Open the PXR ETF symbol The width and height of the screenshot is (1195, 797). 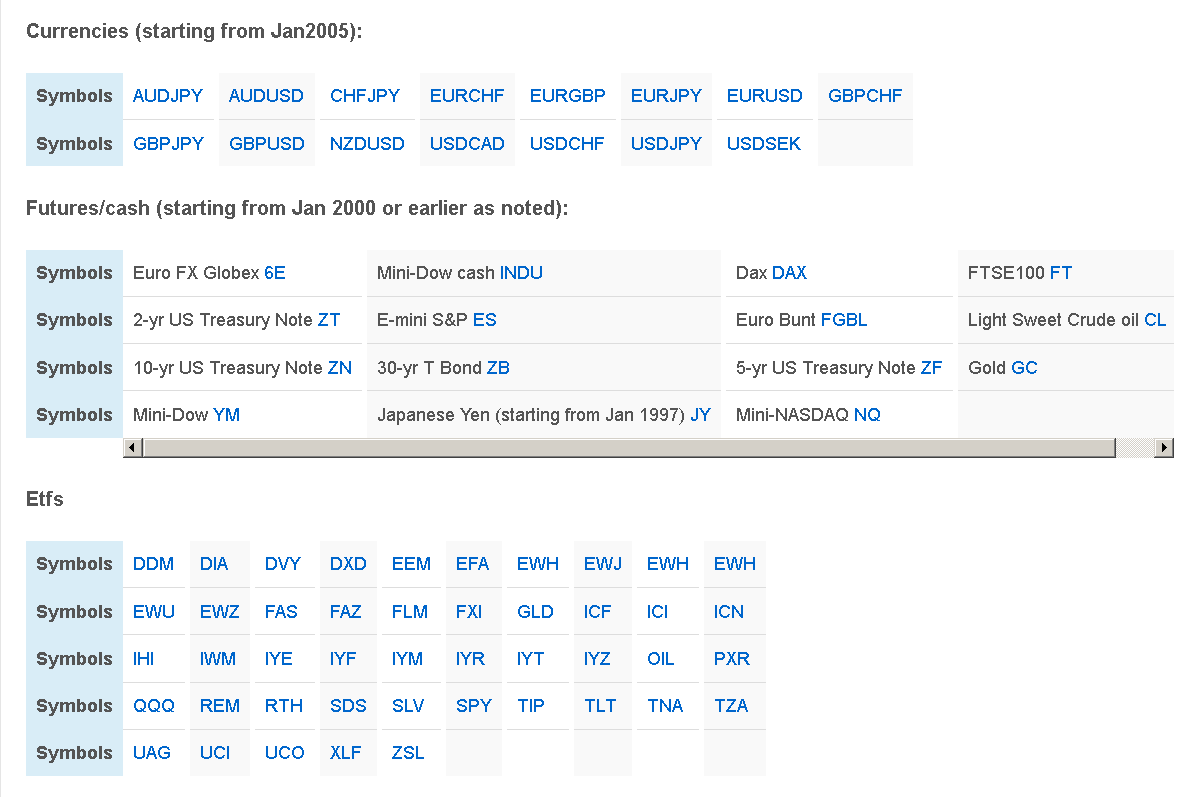[732, 659]
